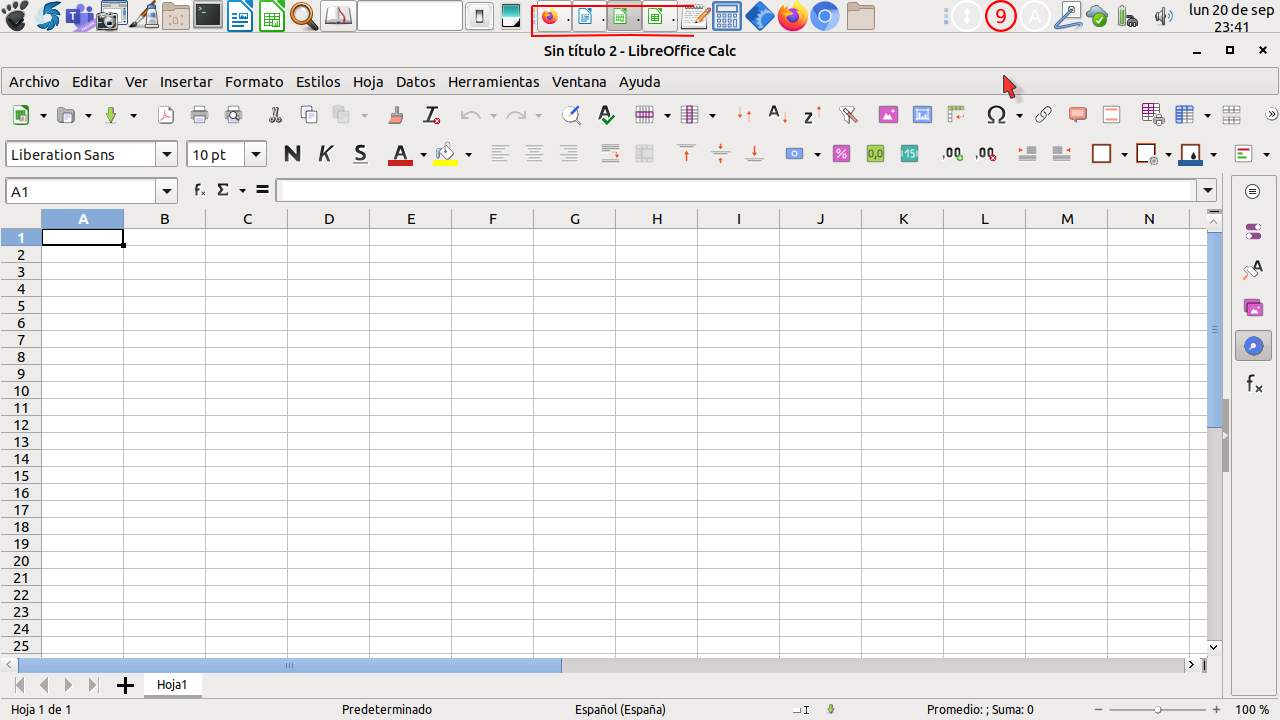Click the Print icon in the toolbar
Image resolution: width=1280 pixels, height=720 pixels.
199,115
